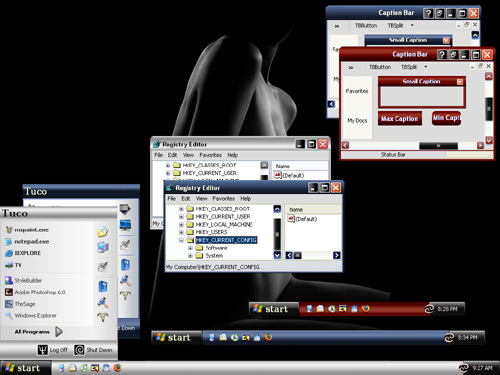500x375 pixels.
Task: Click the start button on the red taskbar
Action: pyautogui.click(x=274, y=309)
